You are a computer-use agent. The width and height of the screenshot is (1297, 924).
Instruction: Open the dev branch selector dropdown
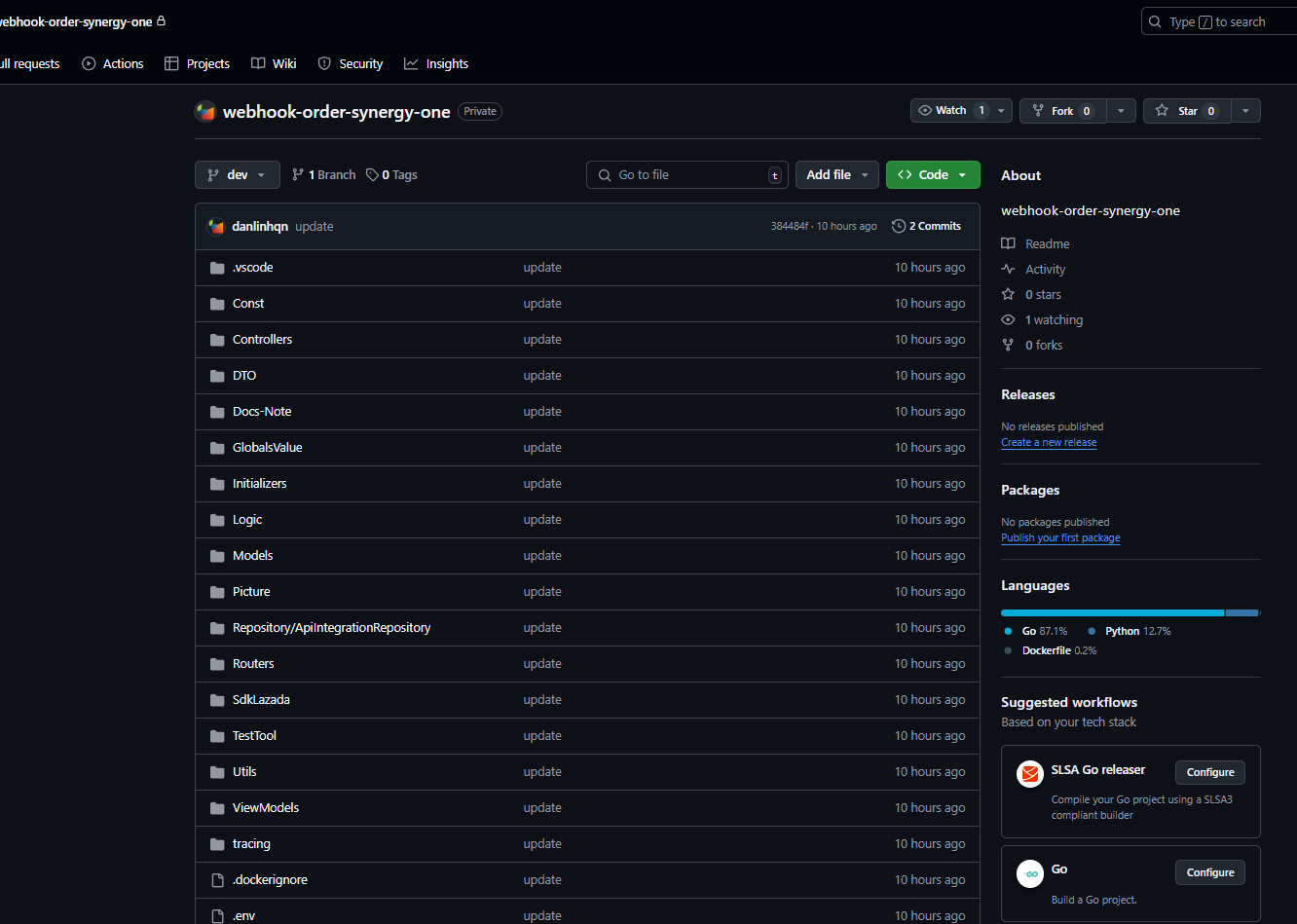238,174
